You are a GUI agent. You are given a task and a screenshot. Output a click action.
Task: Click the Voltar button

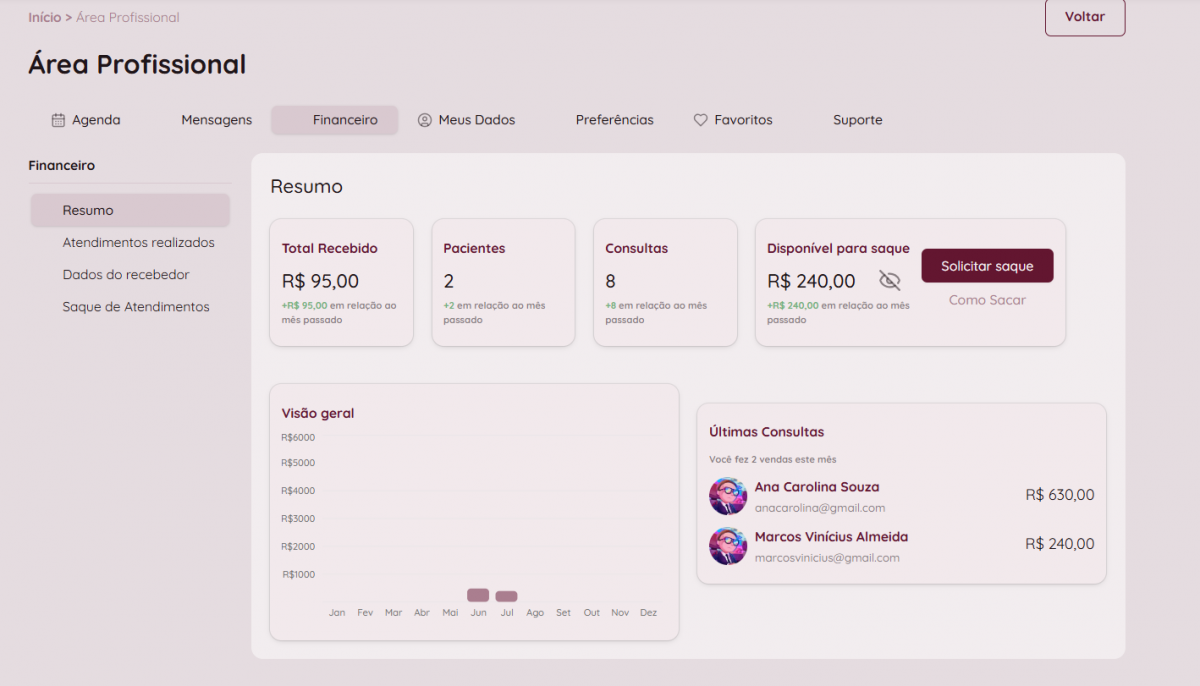click(1084, 17)
